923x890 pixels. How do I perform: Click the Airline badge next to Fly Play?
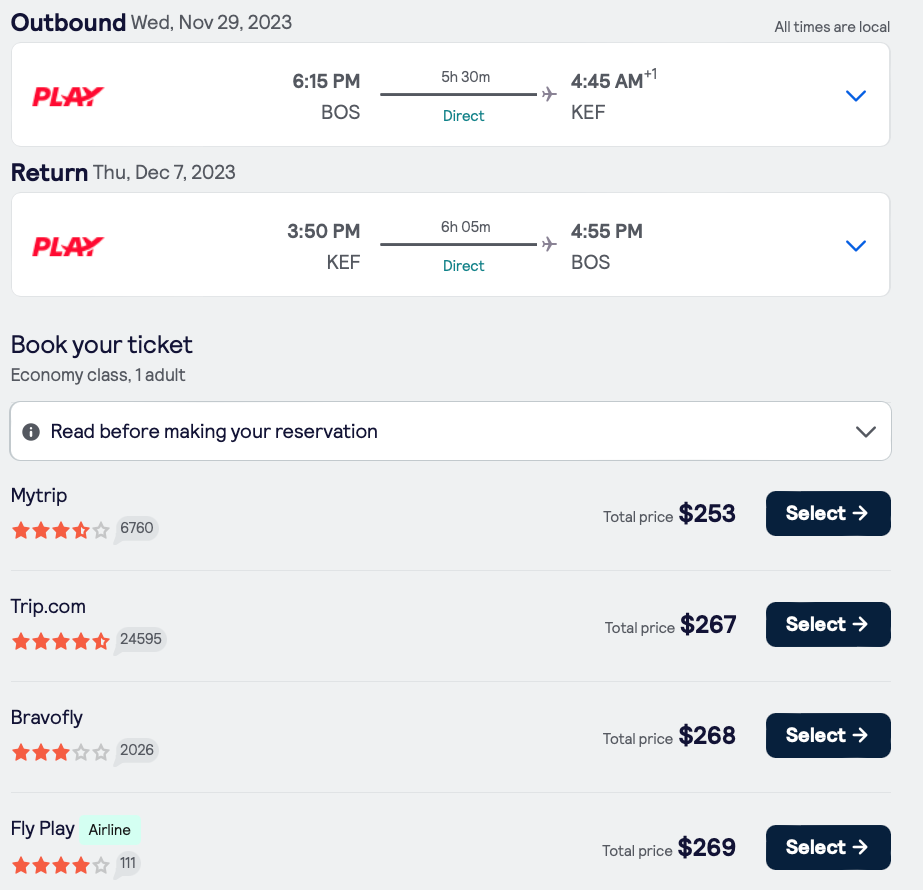coord(110,830)
